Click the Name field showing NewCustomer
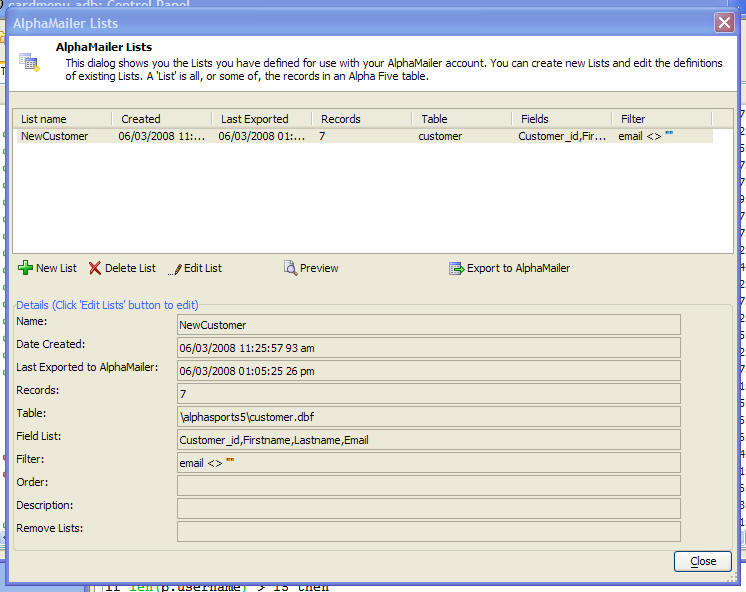This screenshot has width=746, height=592. (x=429, y=325)
